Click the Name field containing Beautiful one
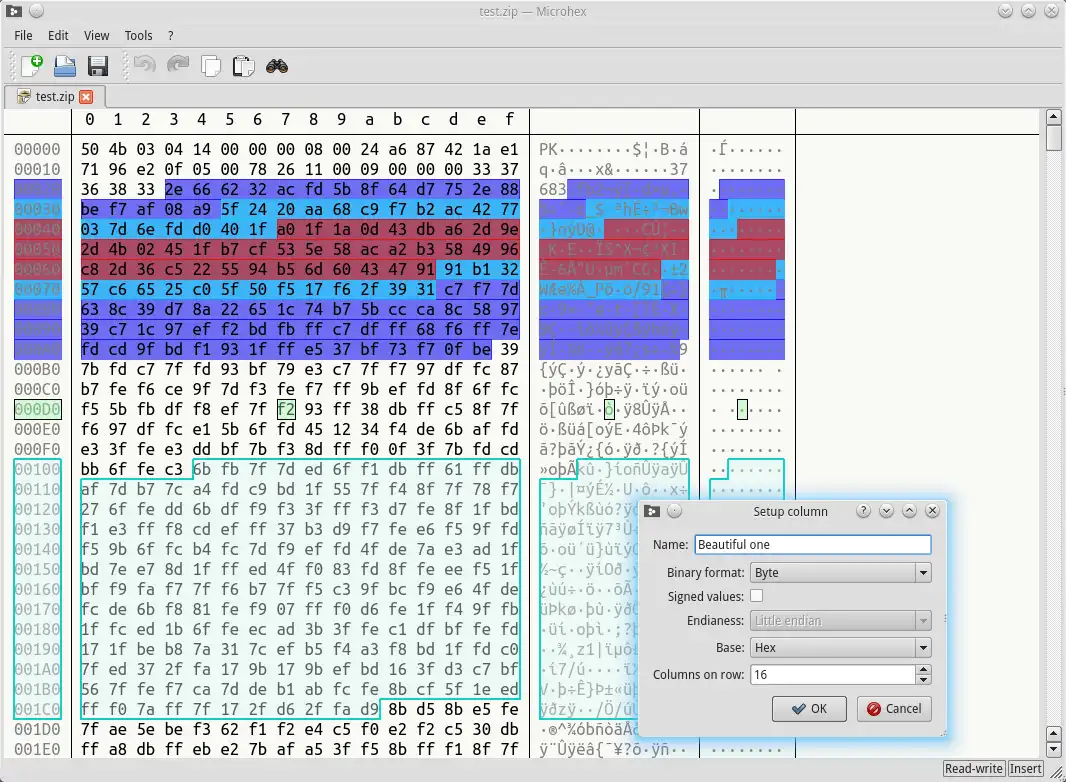 point(812,545)
